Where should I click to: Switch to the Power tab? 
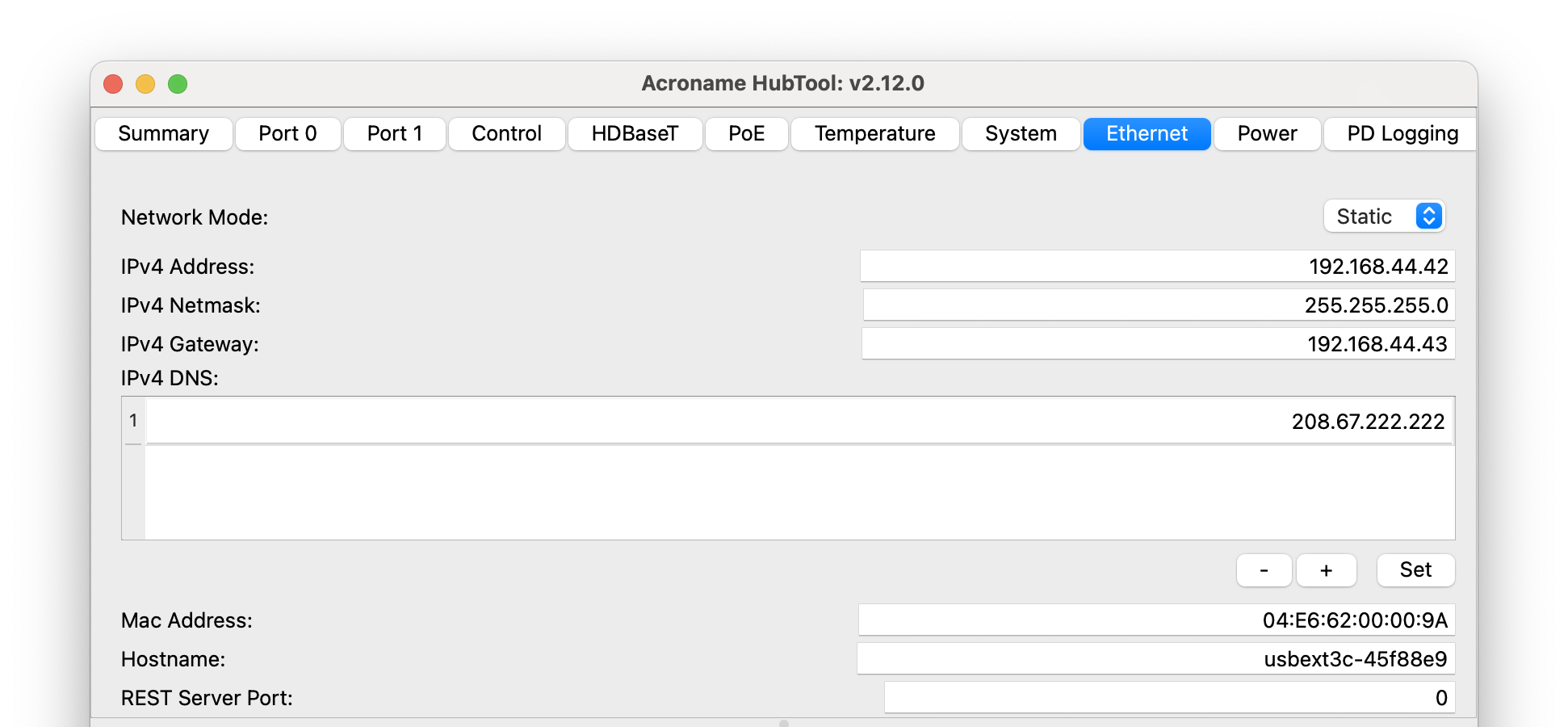[x=1267, y=134]
